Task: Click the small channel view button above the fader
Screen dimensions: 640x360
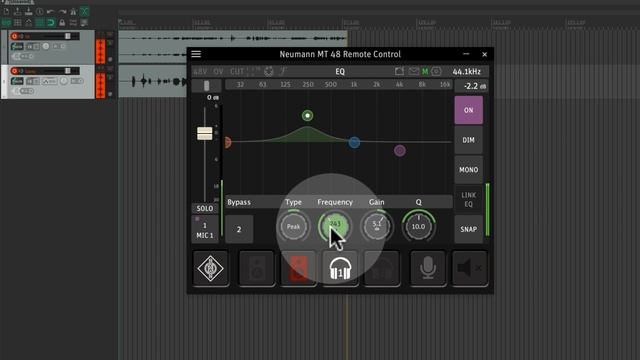Action: pos(207,85)
